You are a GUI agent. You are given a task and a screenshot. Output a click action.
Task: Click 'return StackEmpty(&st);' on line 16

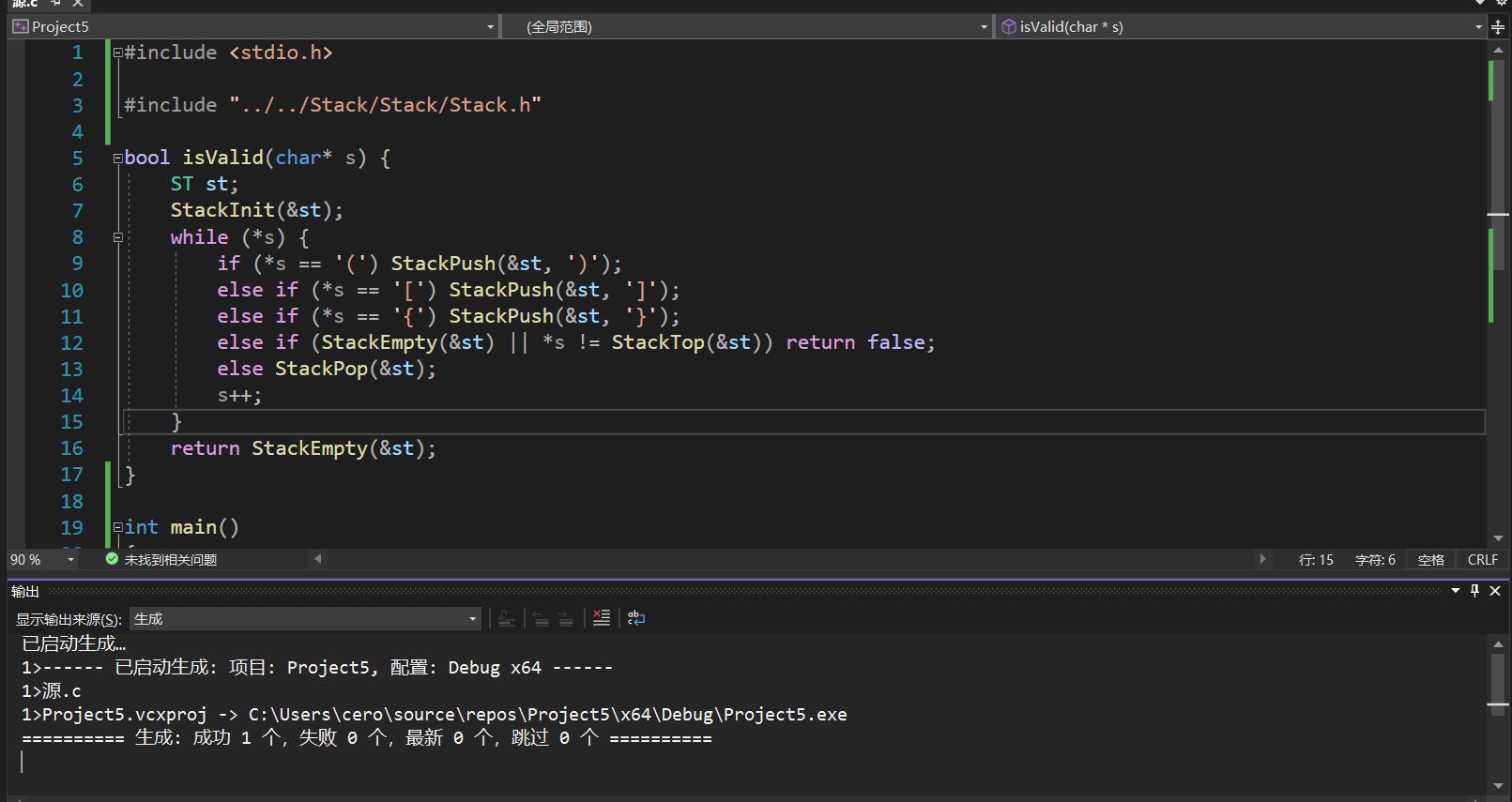click(x=303, y=448)
